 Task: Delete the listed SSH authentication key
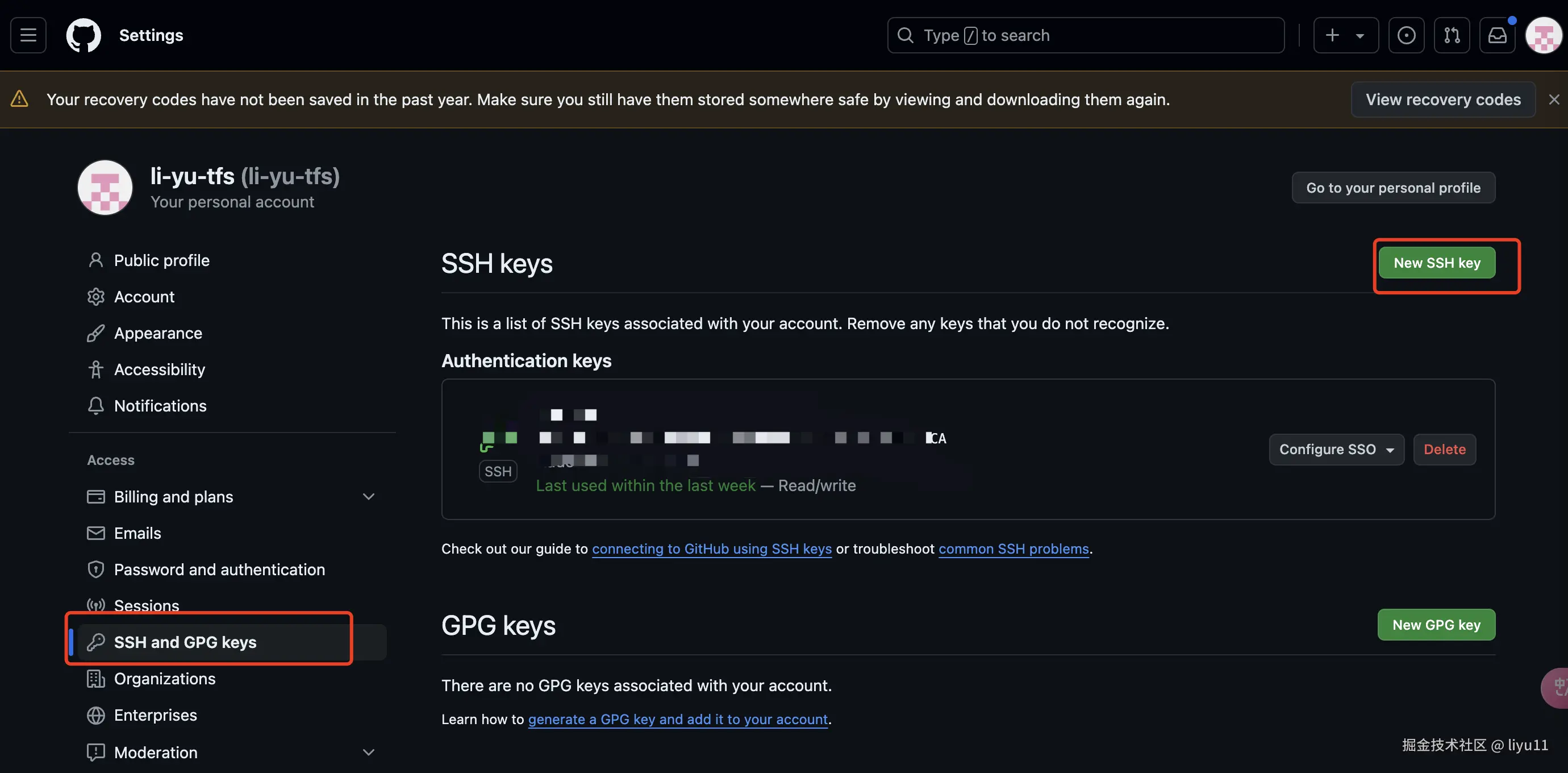pos(1444,450)
